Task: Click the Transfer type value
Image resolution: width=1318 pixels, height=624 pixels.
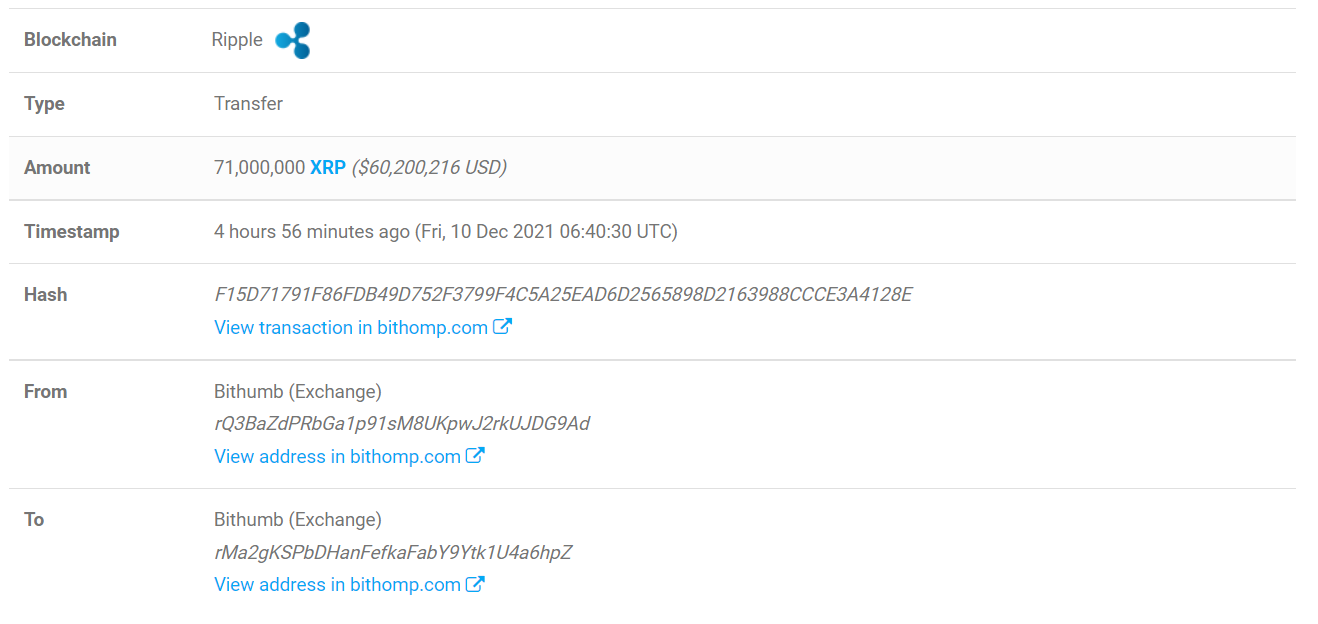Action: click(x=248, y=104)
